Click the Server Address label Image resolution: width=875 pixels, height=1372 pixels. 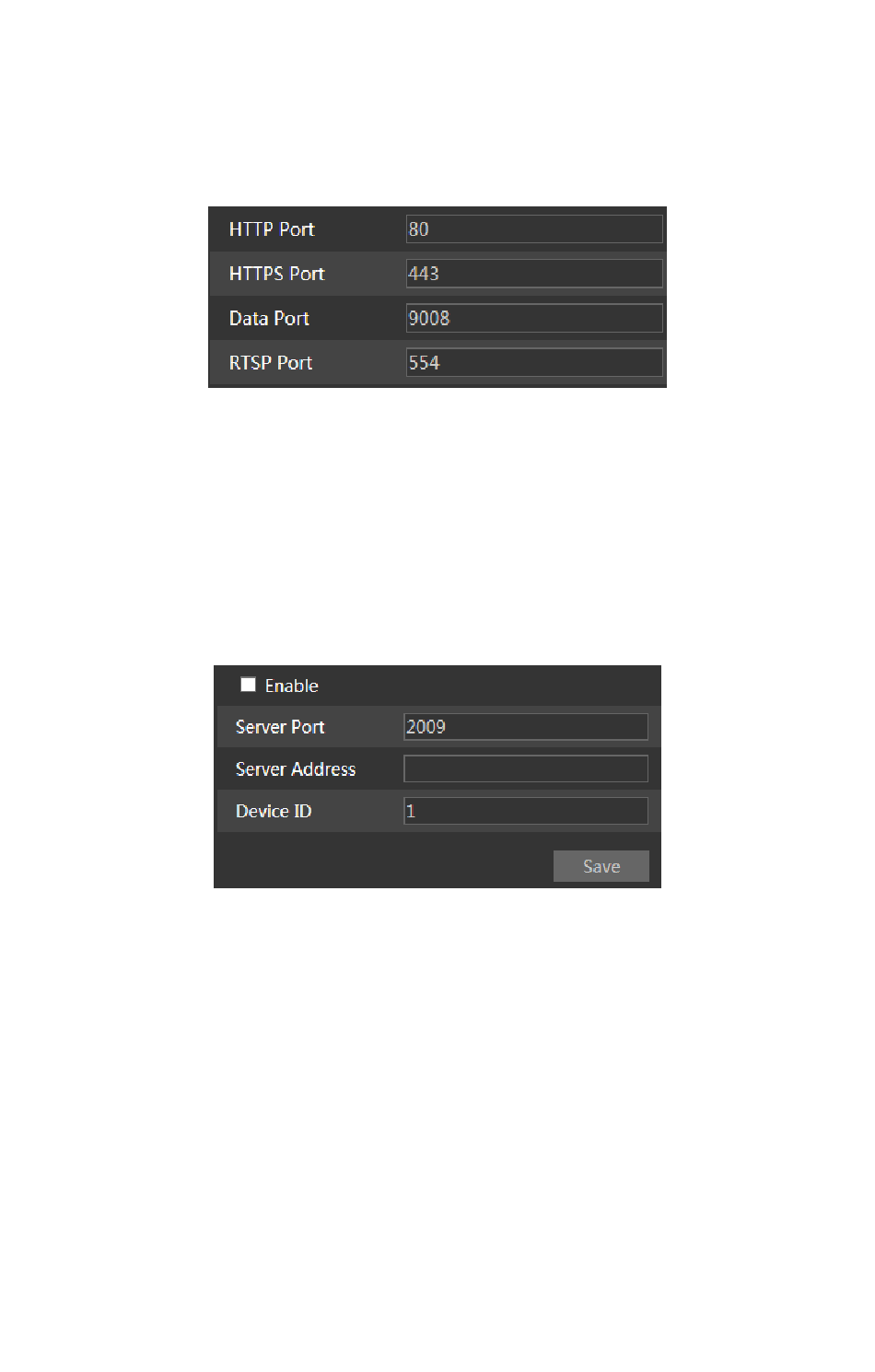tap(296, 769)
